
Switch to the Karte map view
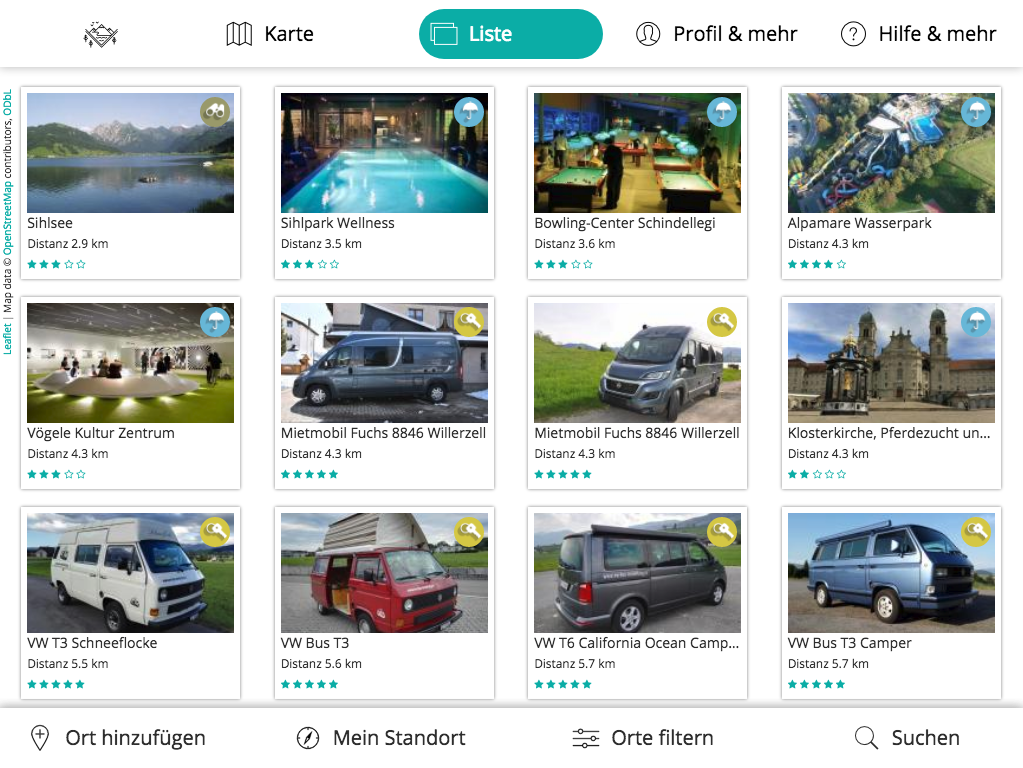[269, 34]
